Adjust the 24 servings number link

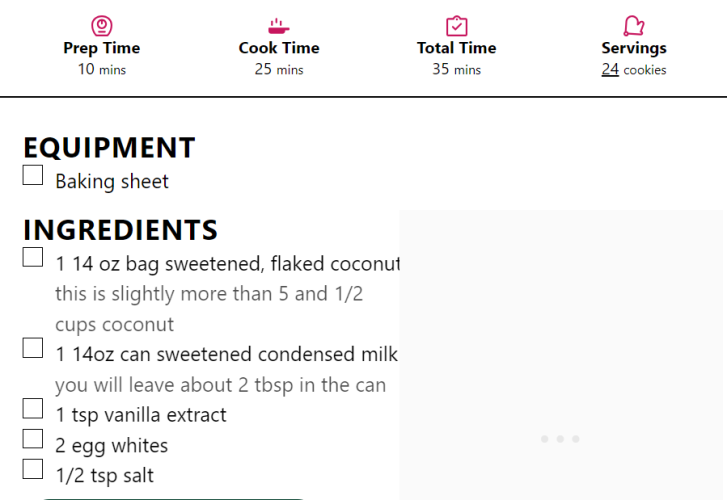610,69
